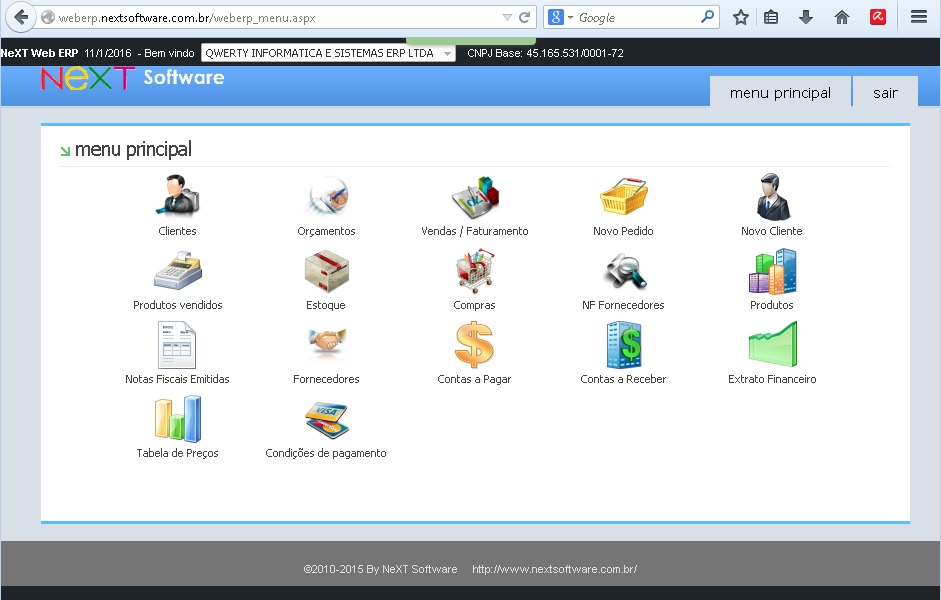Open Condições de pagamento credit card icon

pyautogui.click(x=326, y=420)
